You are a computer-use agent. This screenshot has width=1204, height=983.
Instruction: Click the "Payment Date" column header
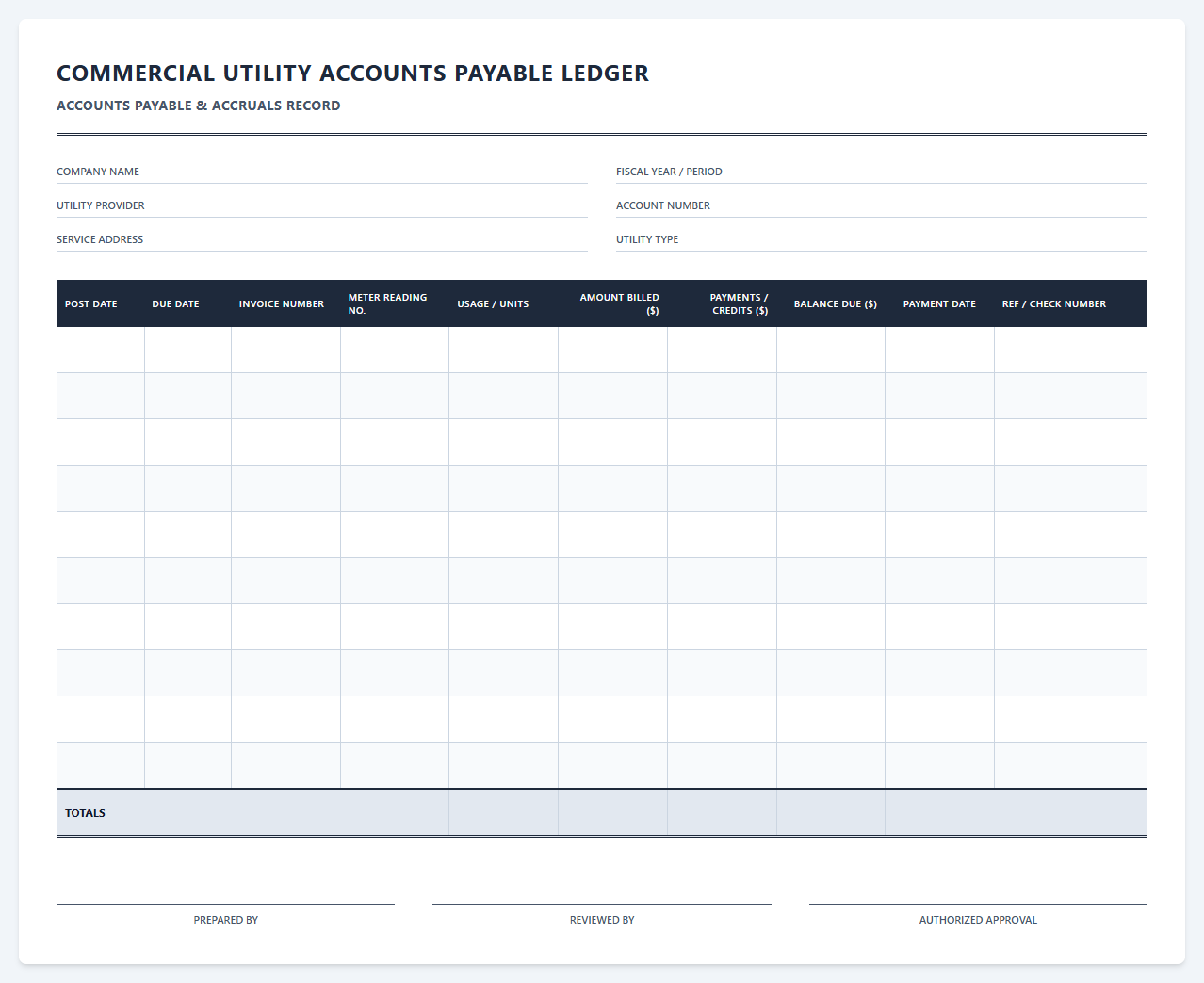940,303
